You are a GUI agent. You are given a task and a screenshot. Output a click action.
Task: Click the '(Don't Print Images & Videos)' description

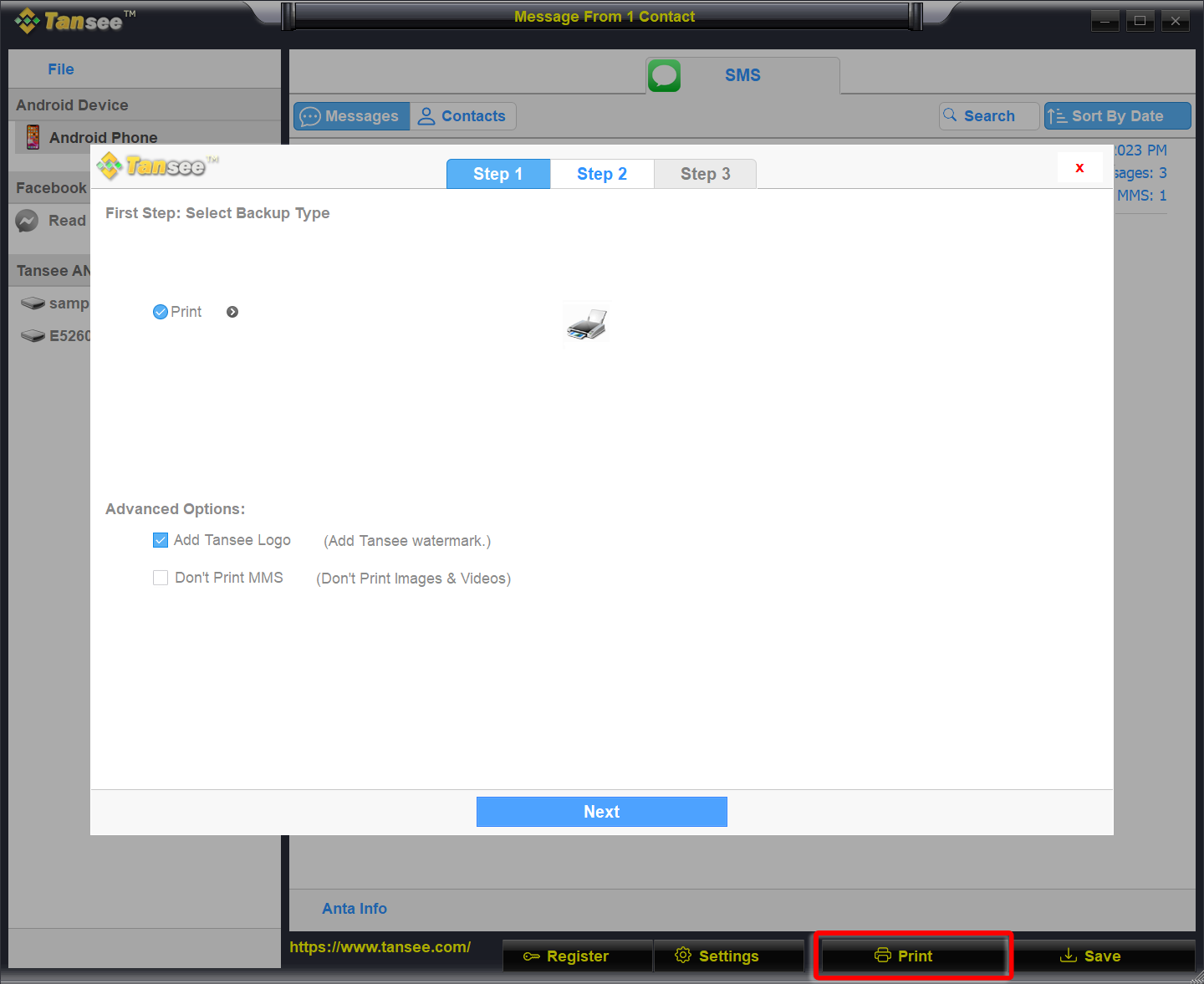pyautogui.click(x=414, y=579)
